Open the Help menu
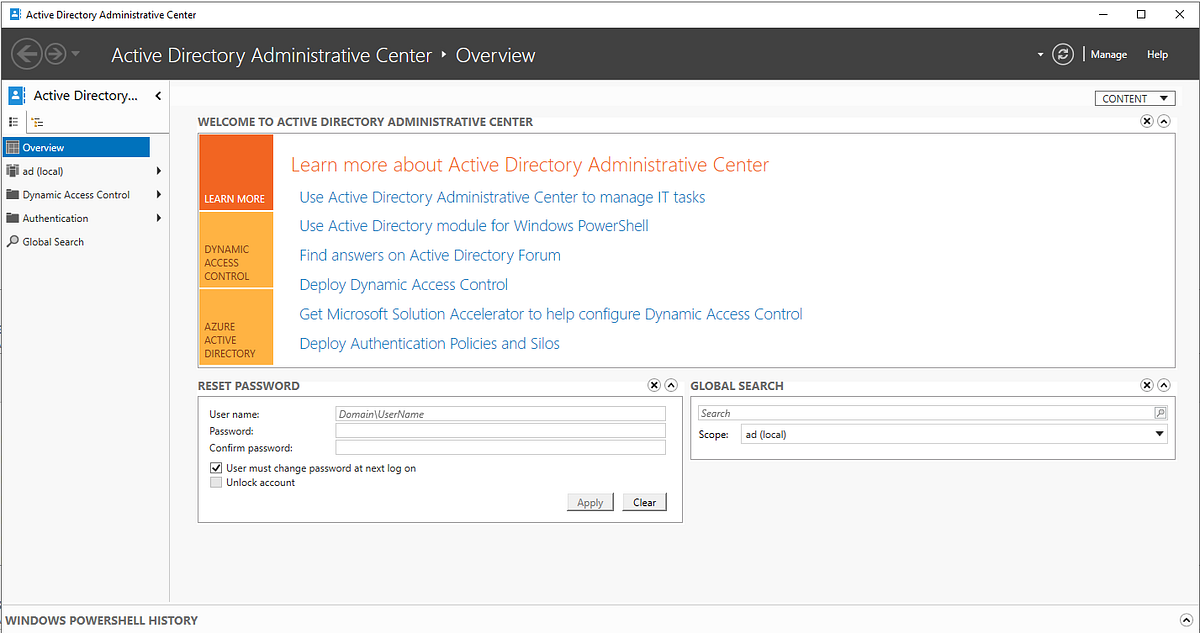 click(x=1157, y=54)
